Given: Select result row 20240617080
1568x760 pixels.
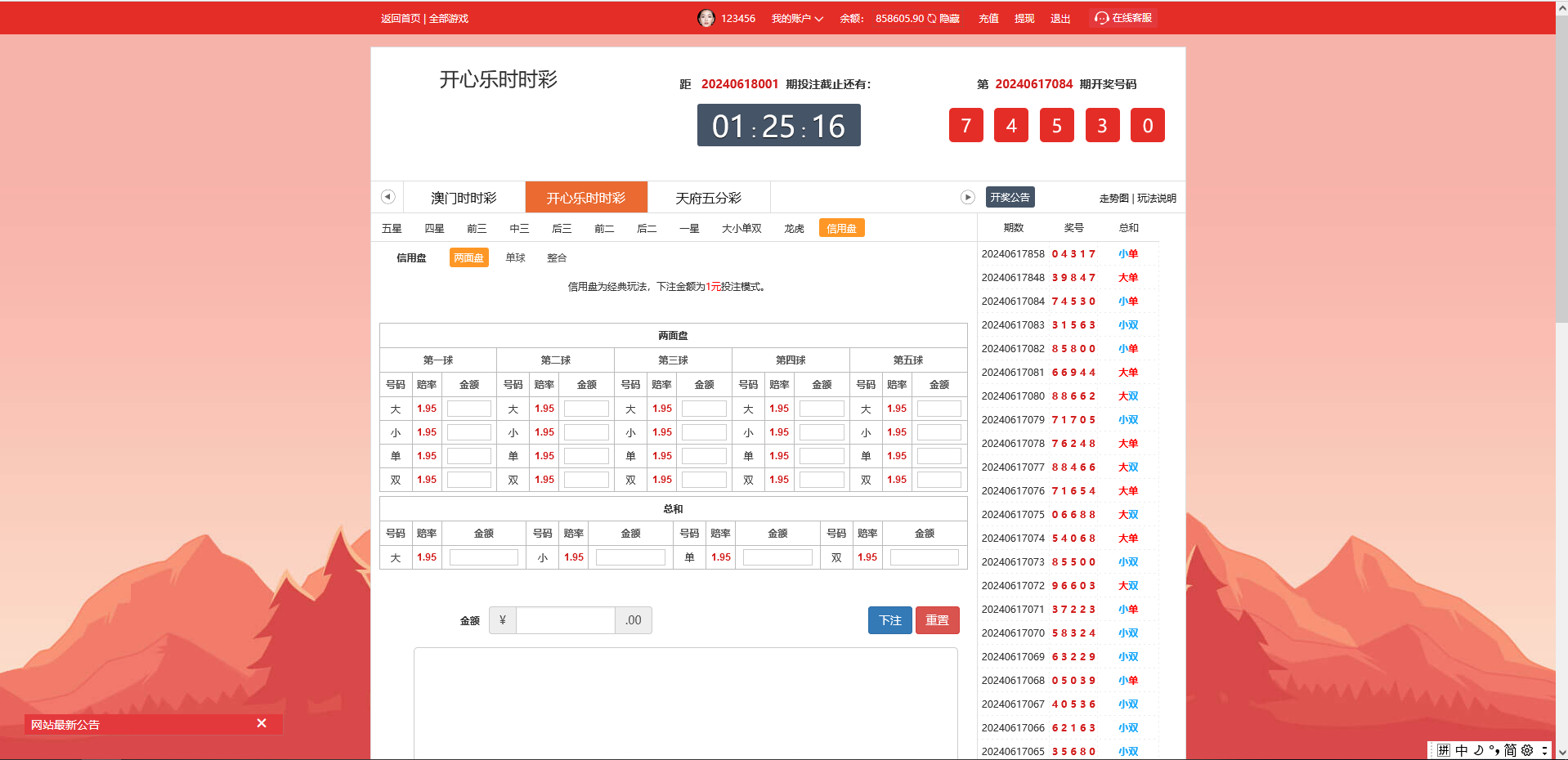Looking at the screenshot, I should [x=1068, y=396].
